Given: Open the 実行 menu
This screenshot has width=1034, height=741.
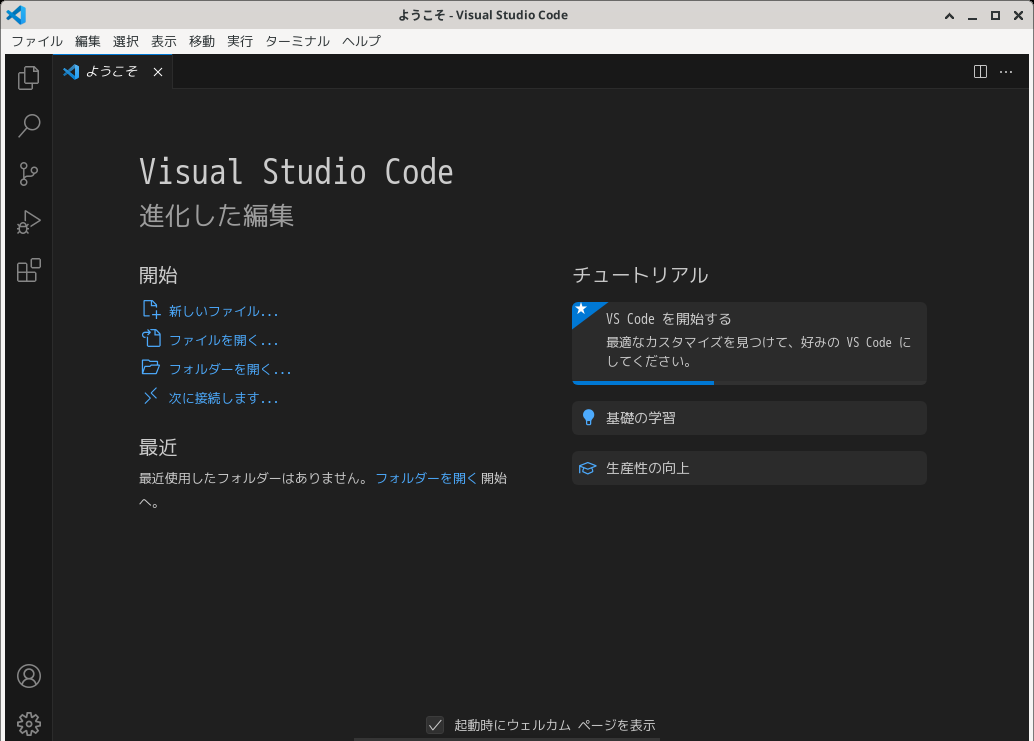Looking at the screenshot, I should (240, 41).
